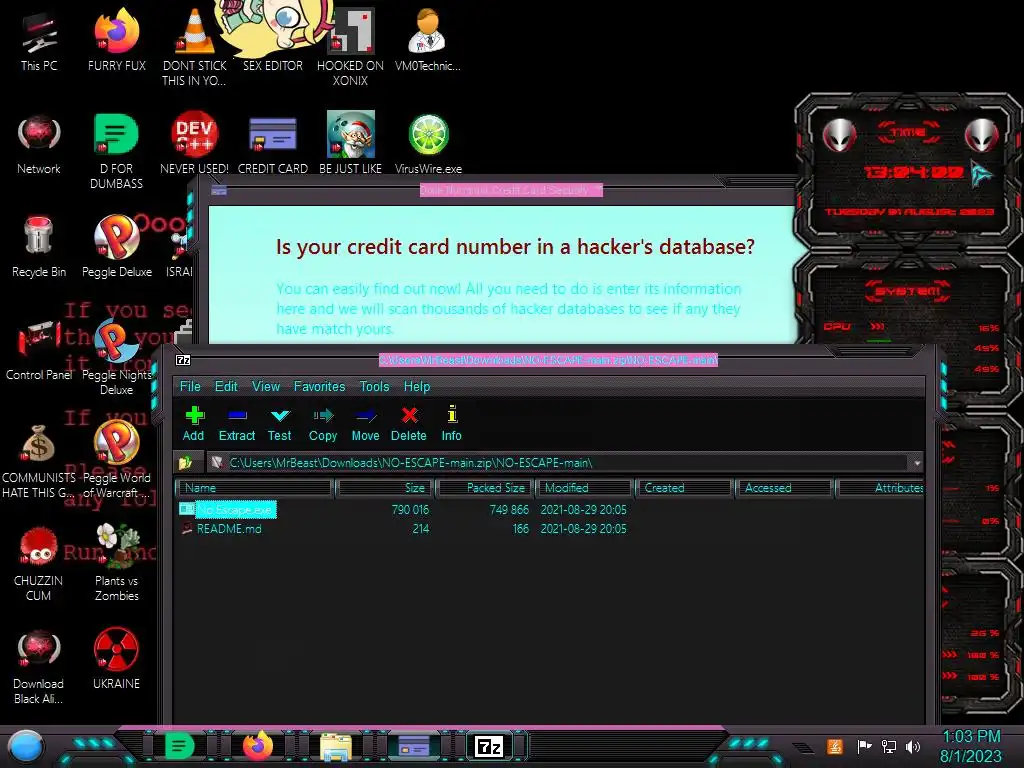Click the Move toolbar icon
The image size is (1024, 768).
pos(365,424)
